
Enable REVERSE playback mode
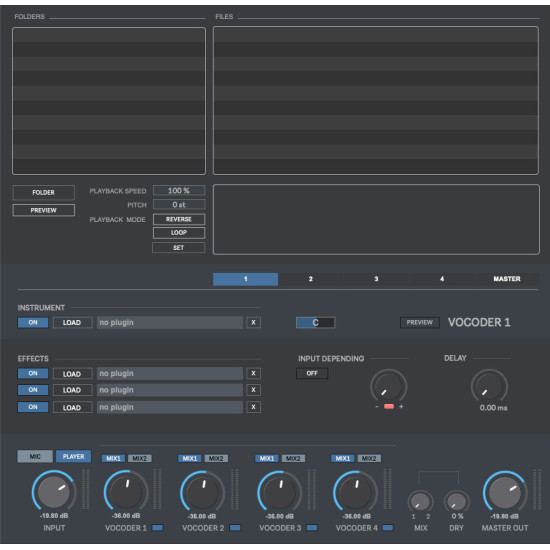[x=179, y=219]
